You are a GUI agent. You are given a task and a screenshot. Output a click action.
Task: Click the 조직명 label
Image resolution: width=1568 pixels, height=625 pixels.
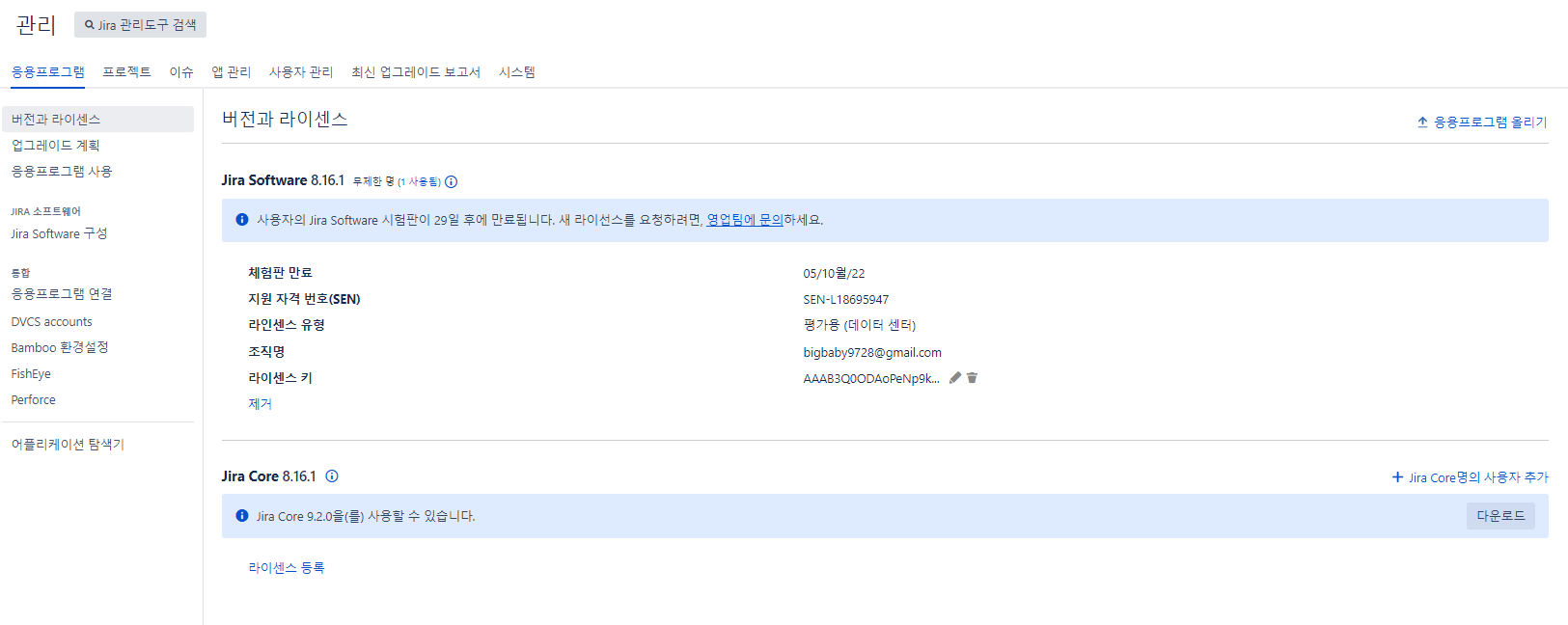266,352
